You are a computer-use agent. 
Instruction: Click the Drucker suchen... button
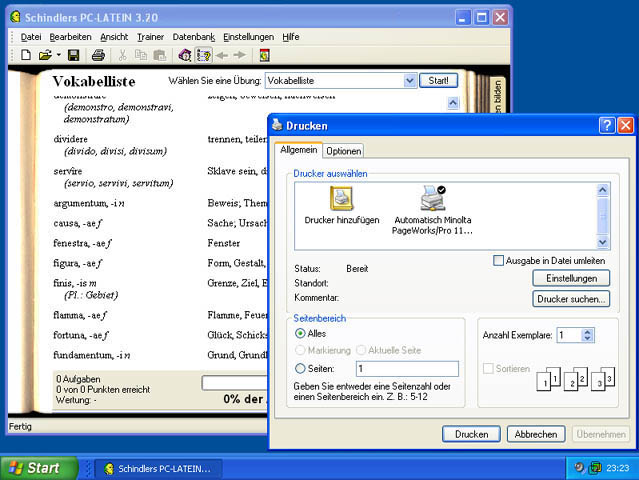click(x=571, y=299)
